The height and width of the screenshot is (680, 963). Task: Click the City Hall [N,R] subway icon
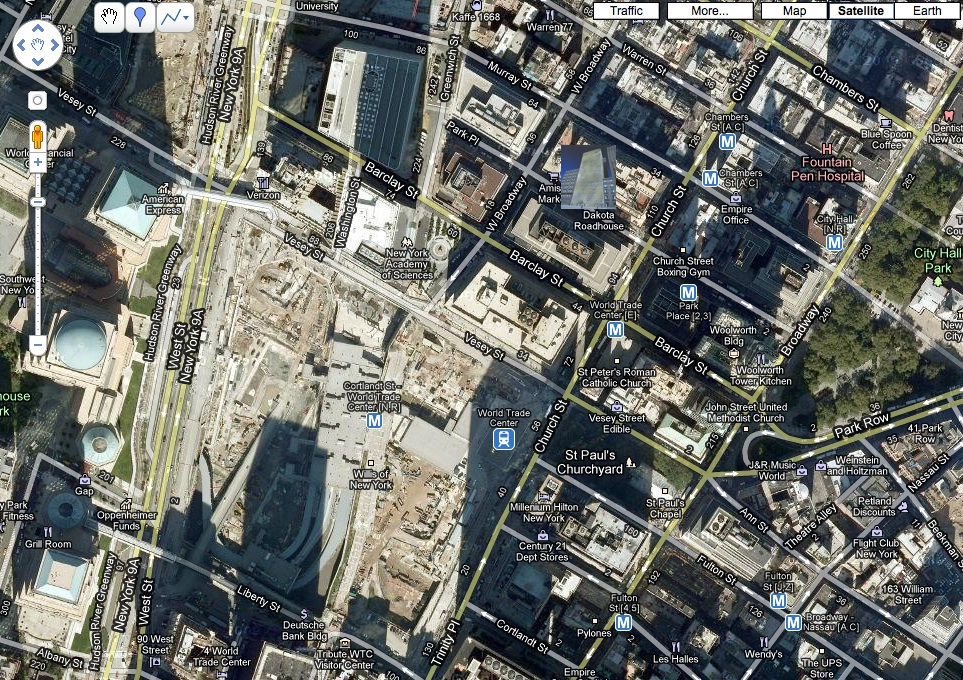[x=834, y=243]
